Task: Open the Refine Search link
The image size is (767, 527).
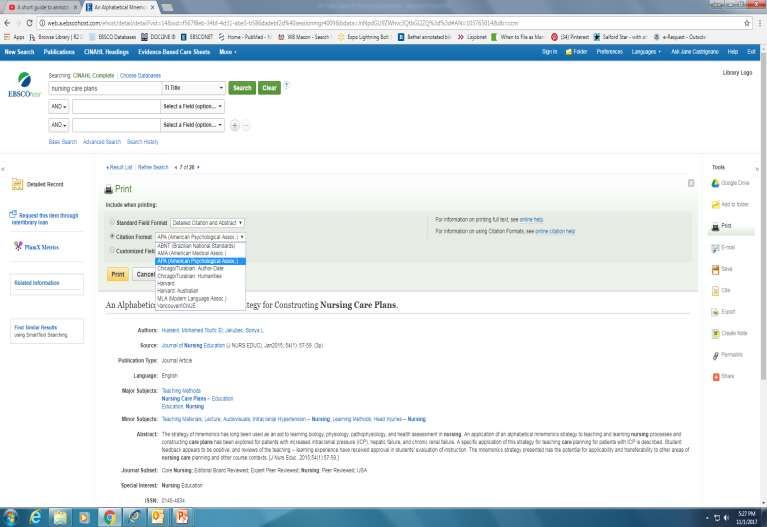Action: tap(153, 167)
